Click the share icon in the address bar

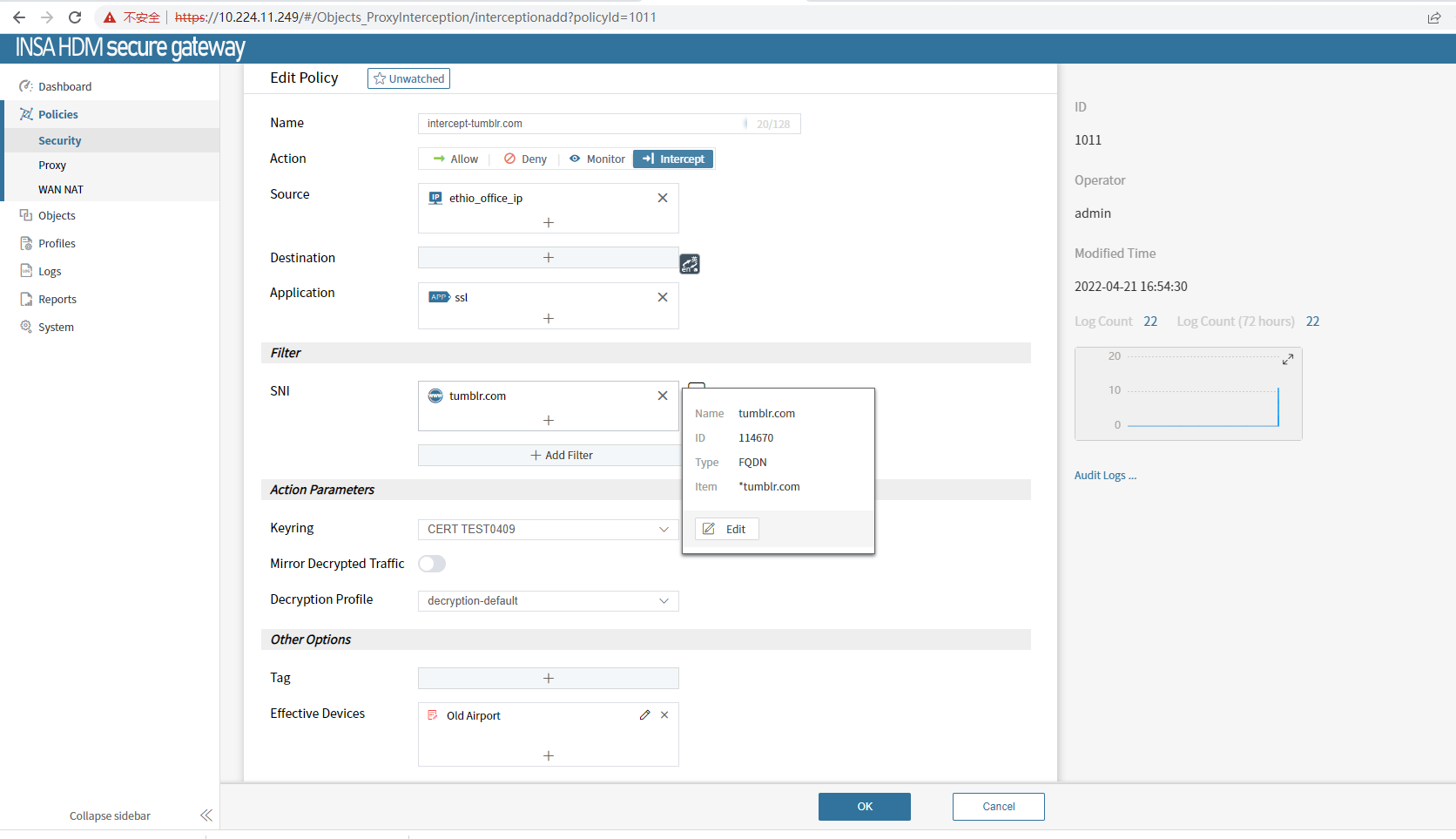(x=1433, y=17)
